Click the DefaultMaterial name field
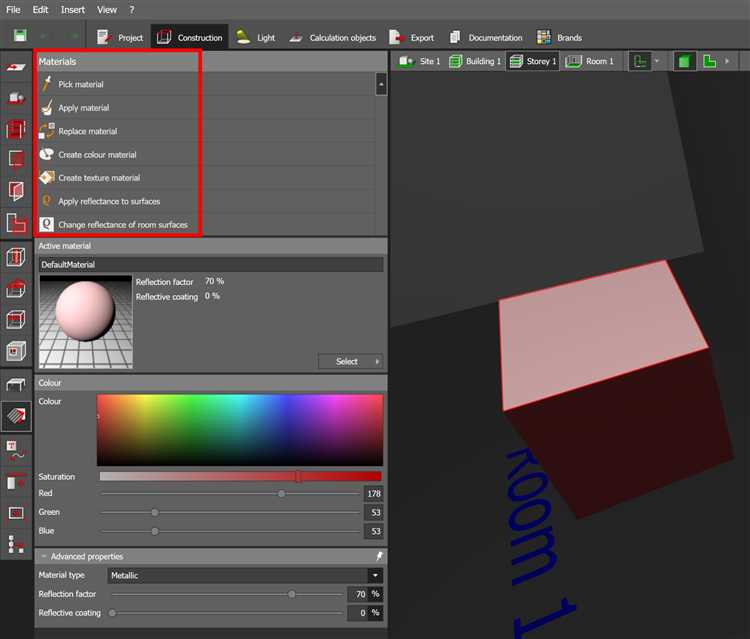Image resolution: width=750 pixels, height=639 pixels. click(211, 264)
